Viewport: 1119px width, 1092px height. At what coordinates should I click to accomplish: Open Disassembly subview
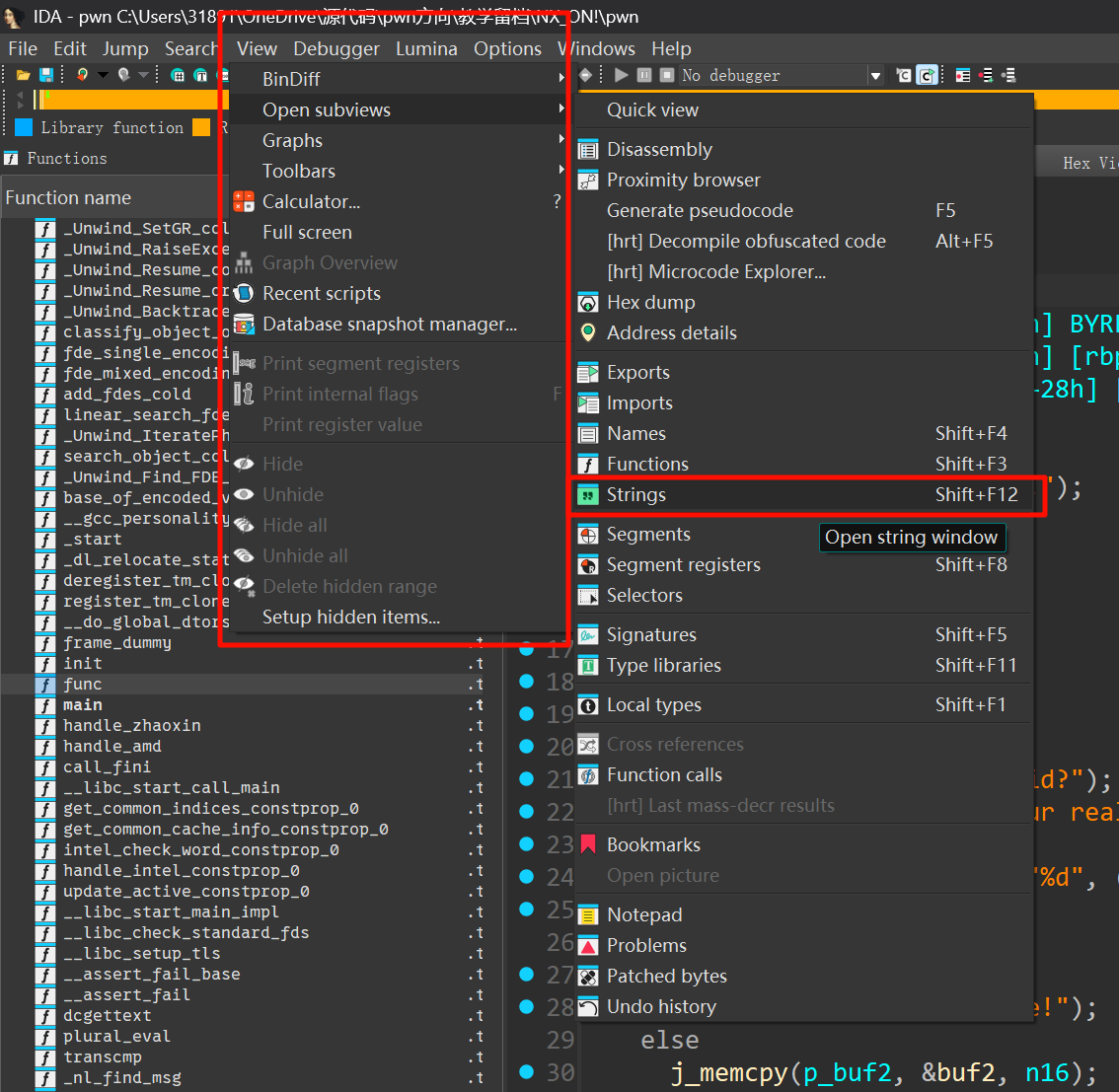tap(804, 149)
